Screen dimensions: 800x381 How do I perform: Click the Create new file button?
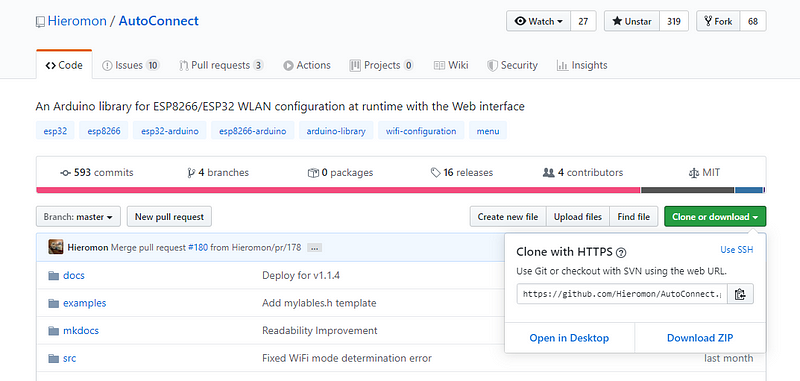point(508,217)
